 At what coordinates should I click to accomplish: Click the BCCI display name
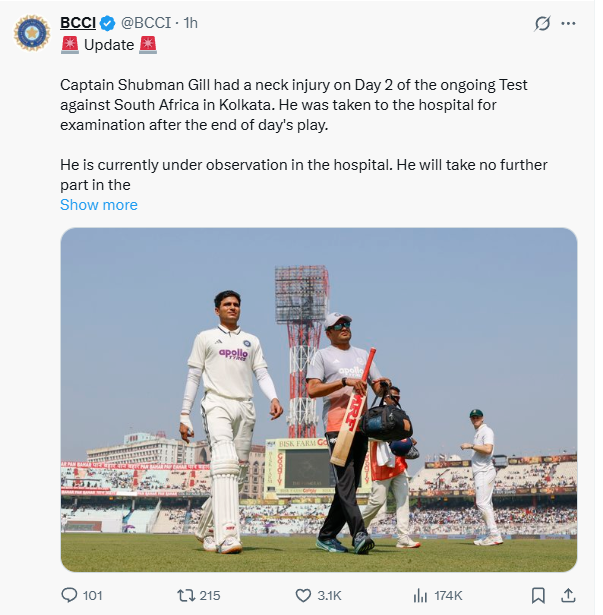pos(77,23)
